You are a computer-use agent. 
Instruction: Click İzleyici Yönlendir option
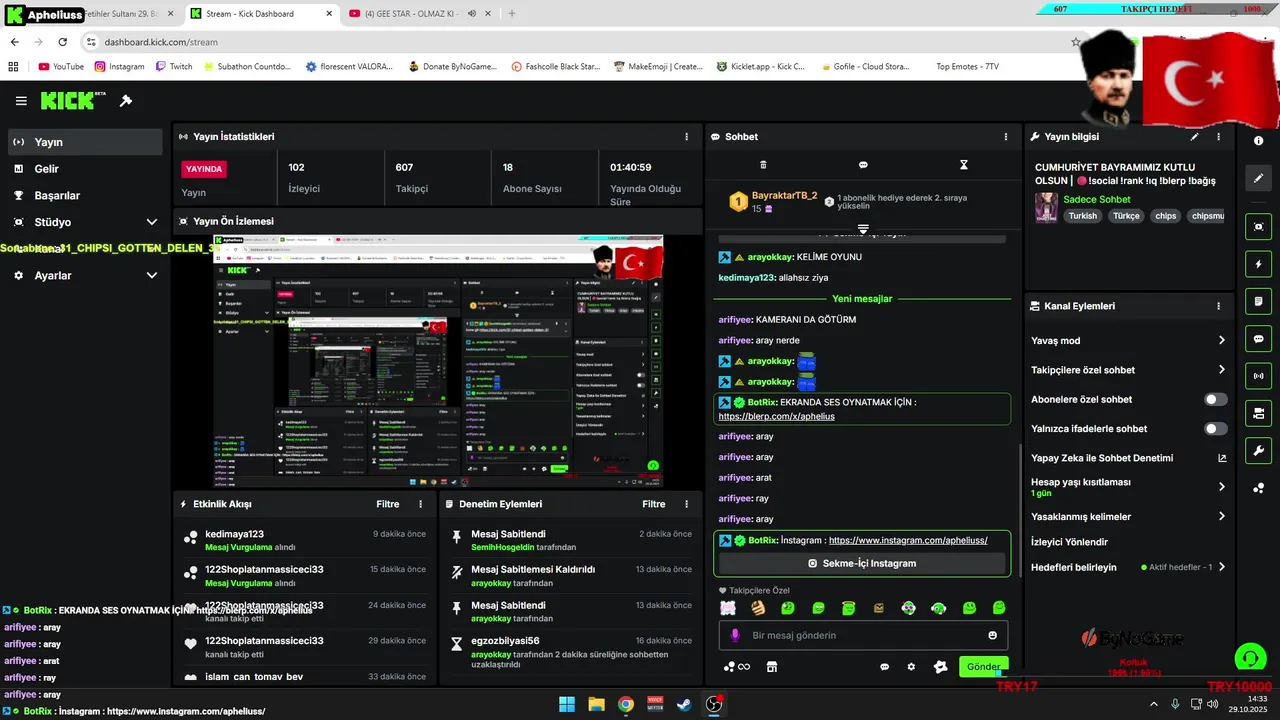(x=1069, y=542)
